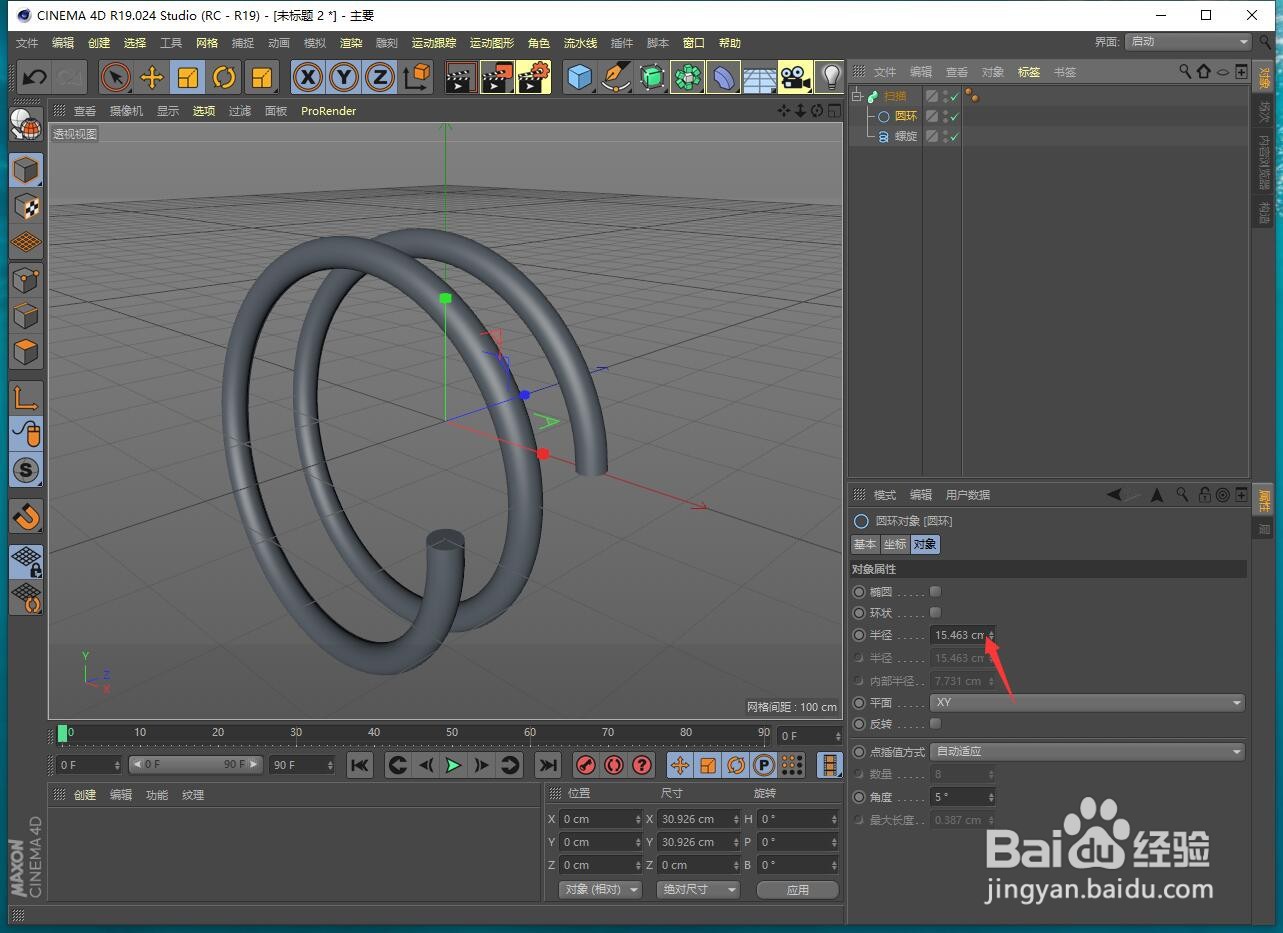Jump to the start of timeline
This screenshot has width=1283, height=933.
pyautogui.click(x=360, y=765)
